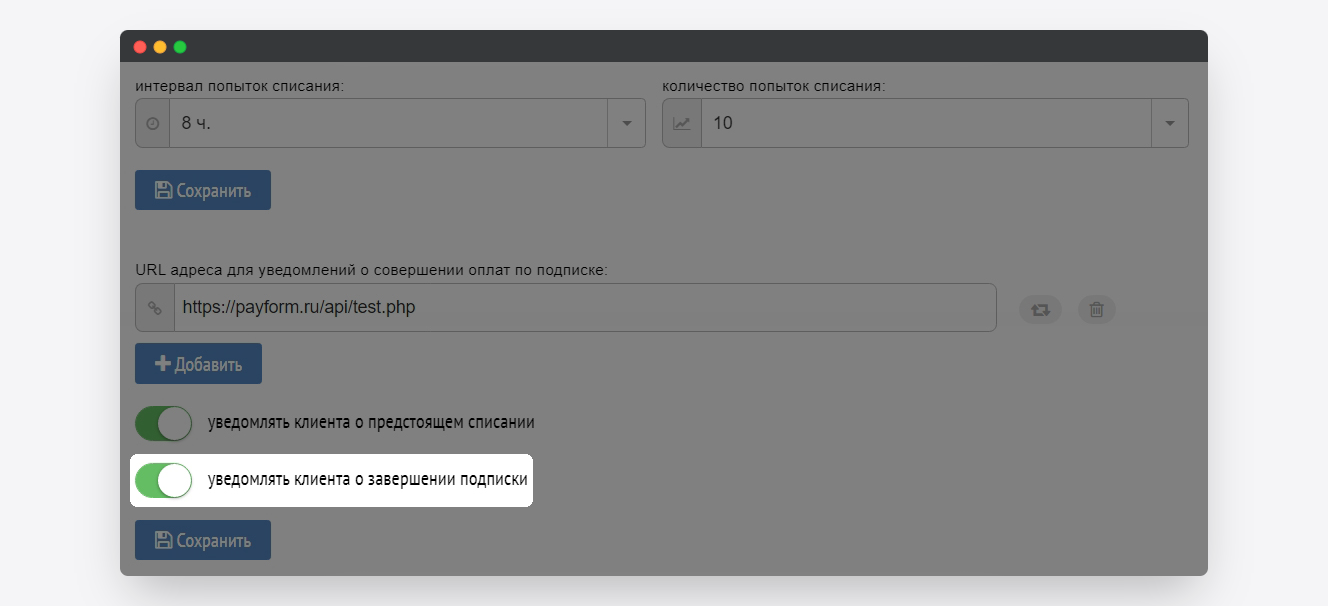
Task: Click the chain link icon beside the URL
Action: pyautogui.click(x=155, y=308)
